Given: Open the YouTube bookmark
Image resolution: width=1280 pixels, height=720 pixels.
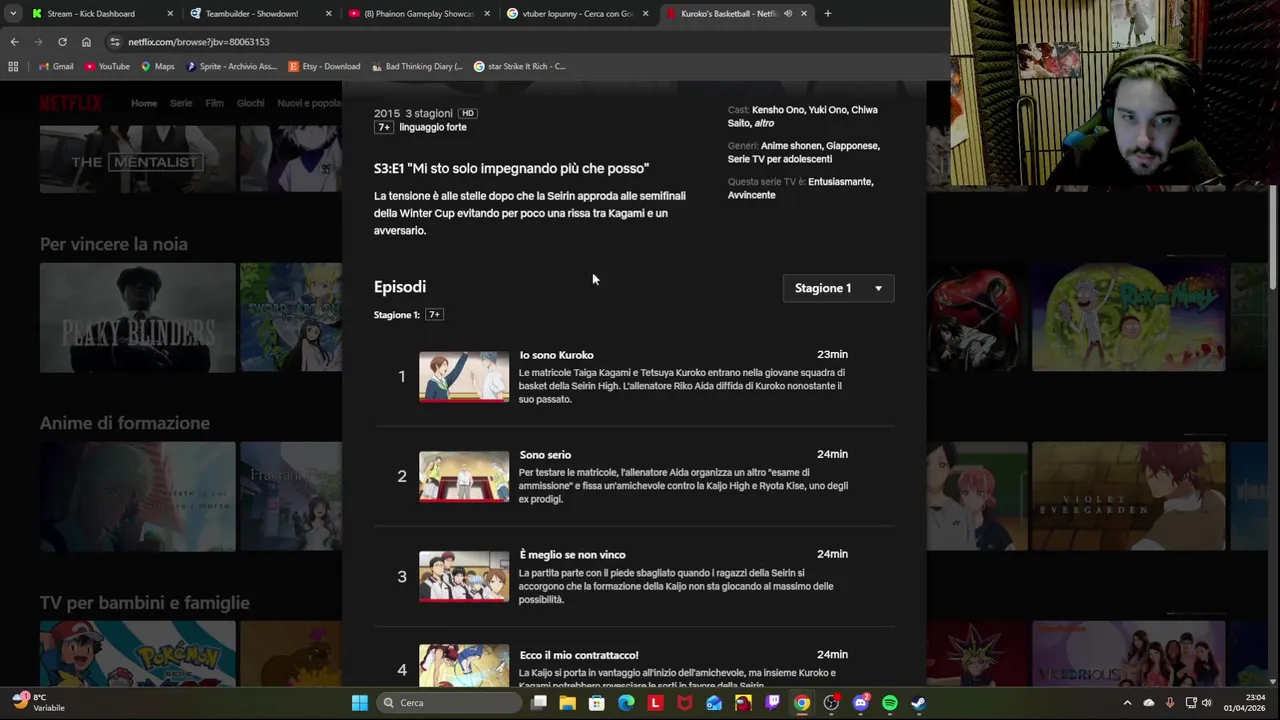Looking at the screenshot, I should 107,66.
